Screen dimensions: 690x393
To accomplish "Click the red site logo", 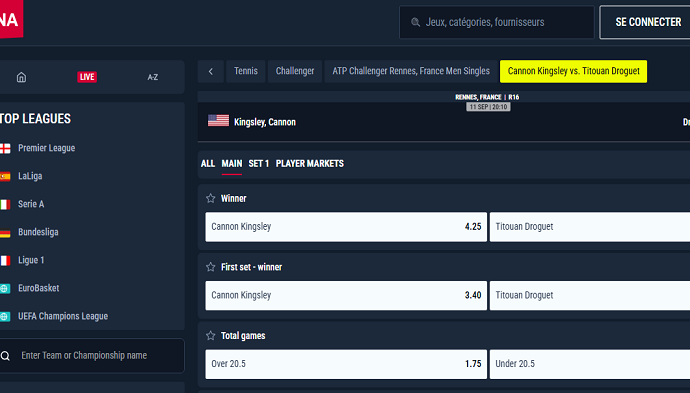I will [x=11, y=19].
